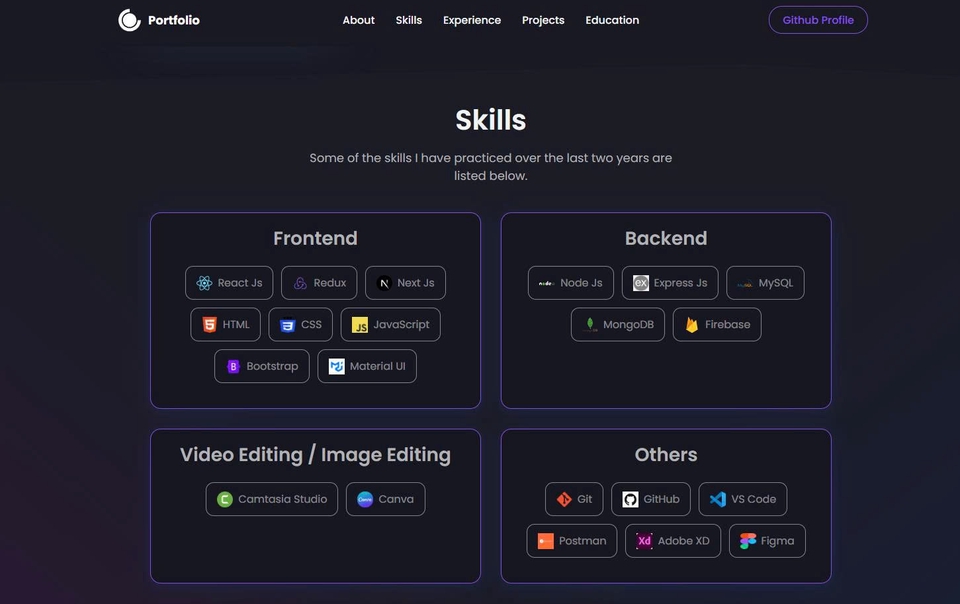Select the Canva skill chip
The height and width of the screenshot is (604, 960).
[385, 499]
